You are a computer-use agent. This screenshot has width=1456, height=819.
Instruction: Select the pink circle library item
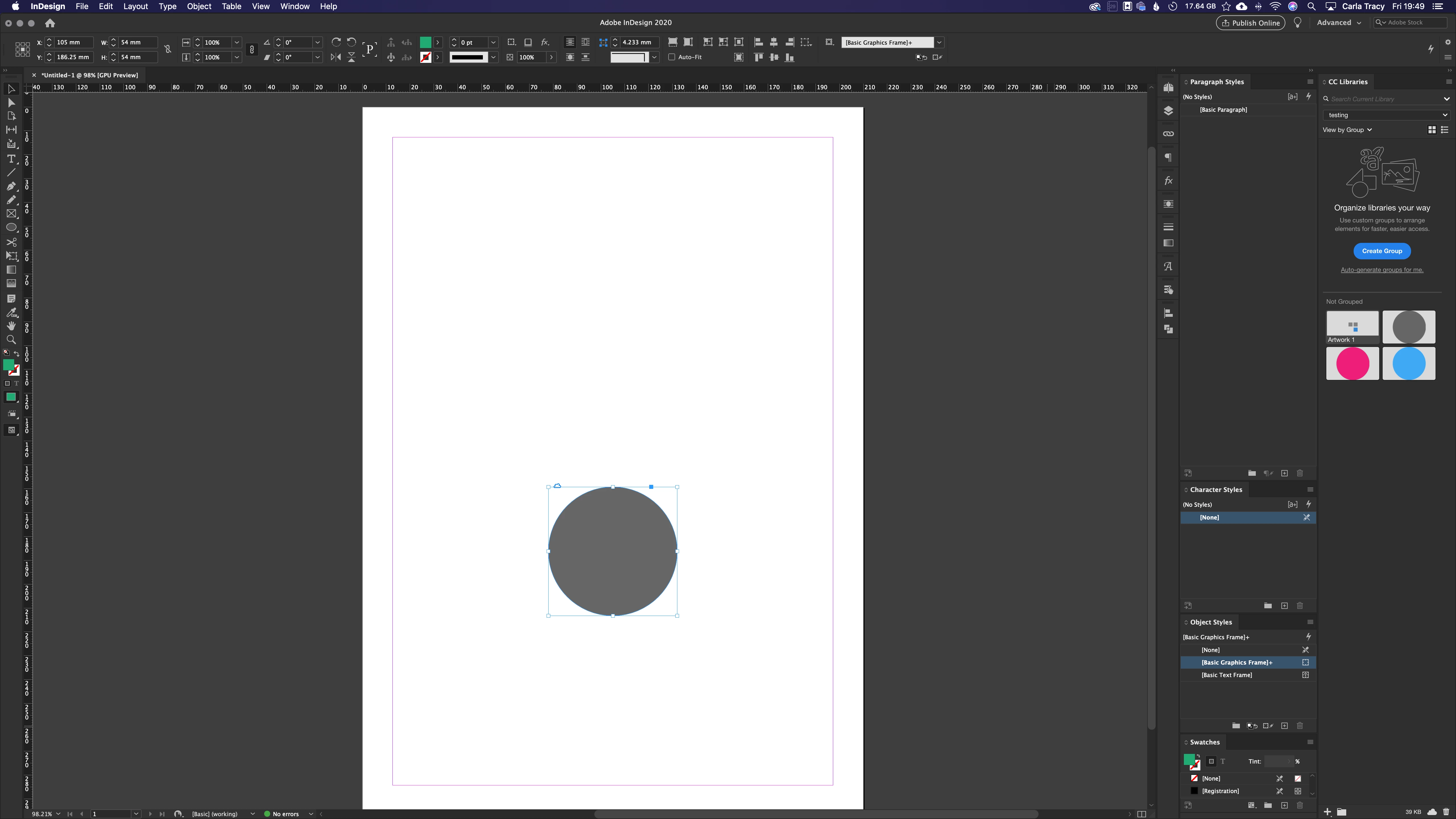click(1352, 363)
